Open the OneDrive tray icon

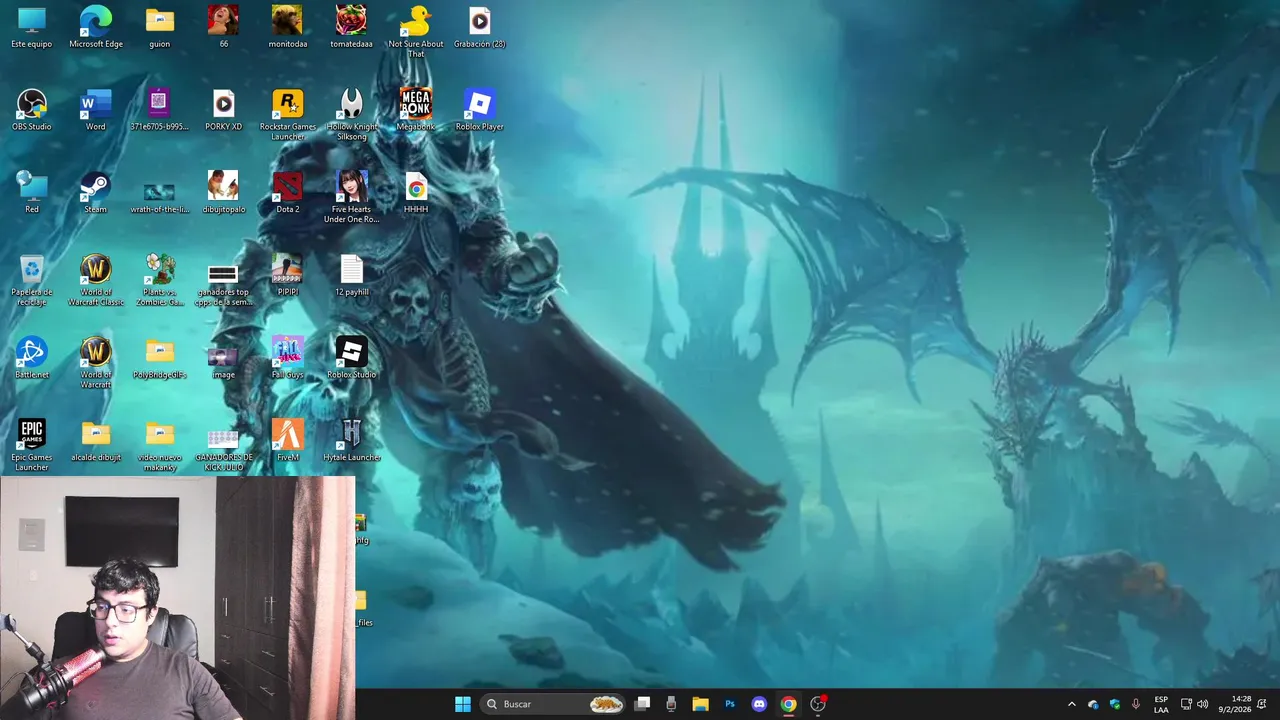1093,704
